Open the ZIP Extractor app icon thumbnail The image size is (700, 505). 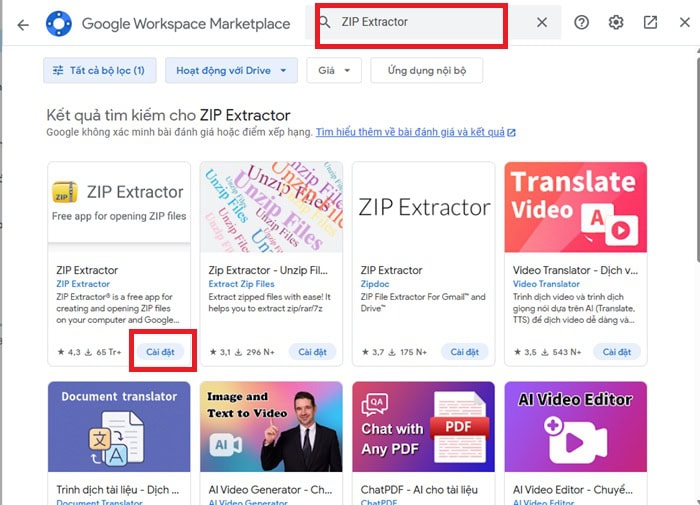click(65, 192)
